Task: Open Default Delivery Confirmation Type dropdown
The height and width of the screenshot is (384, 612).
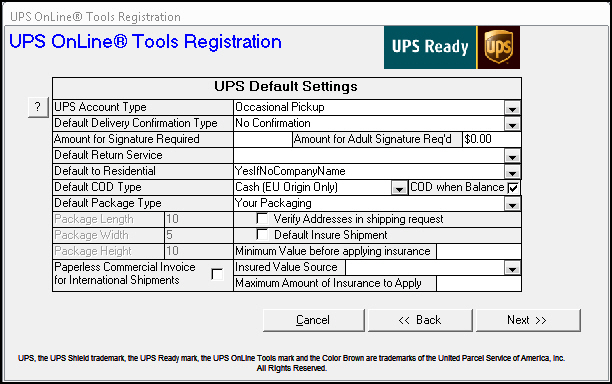Action: click(512, 124)
